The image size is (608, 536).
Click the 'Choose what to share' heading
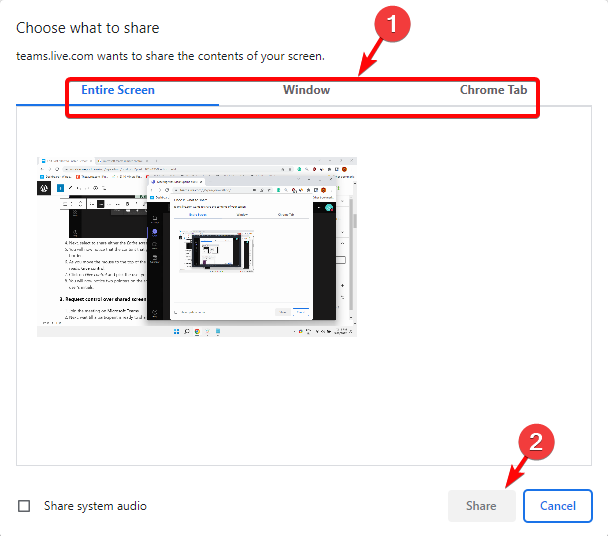[88, 28]
